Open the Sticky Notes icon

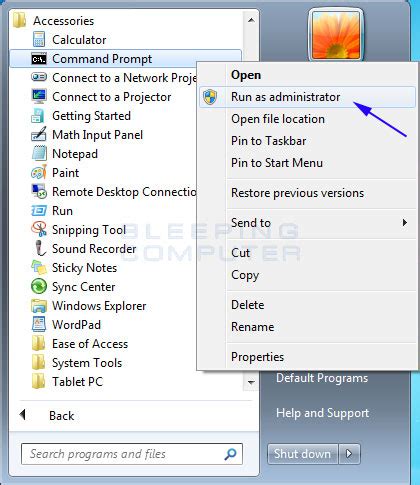(39, 268)
